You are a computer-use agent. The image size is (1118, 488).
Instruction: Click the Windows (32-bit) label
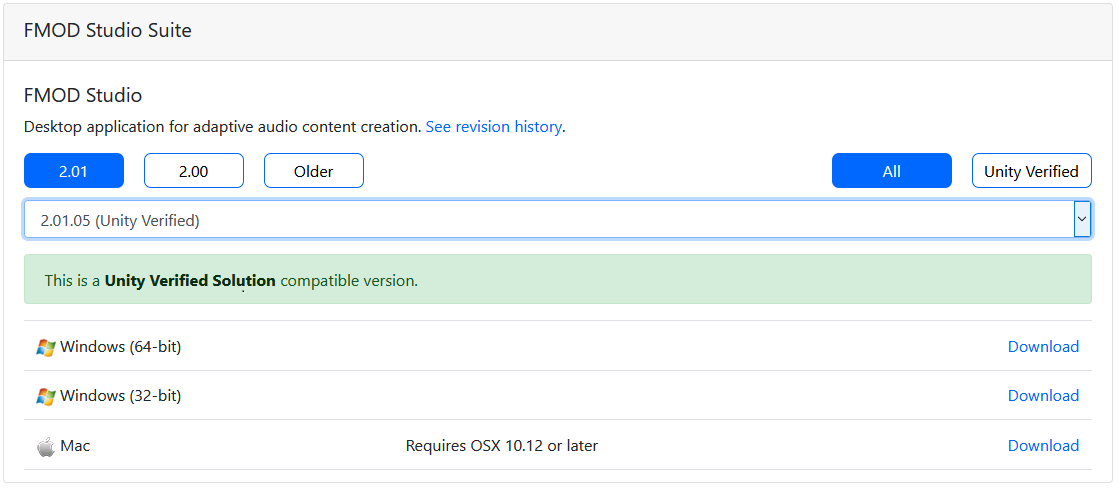tap(120, 396)
